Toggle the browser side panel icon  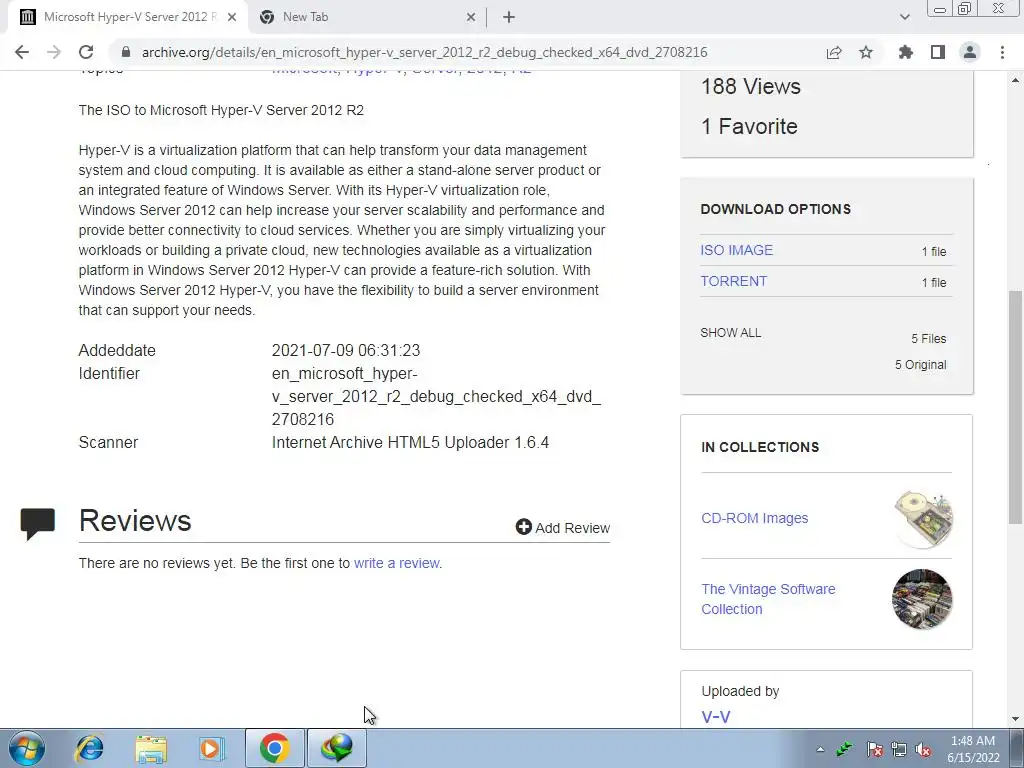tap(938, 52)
